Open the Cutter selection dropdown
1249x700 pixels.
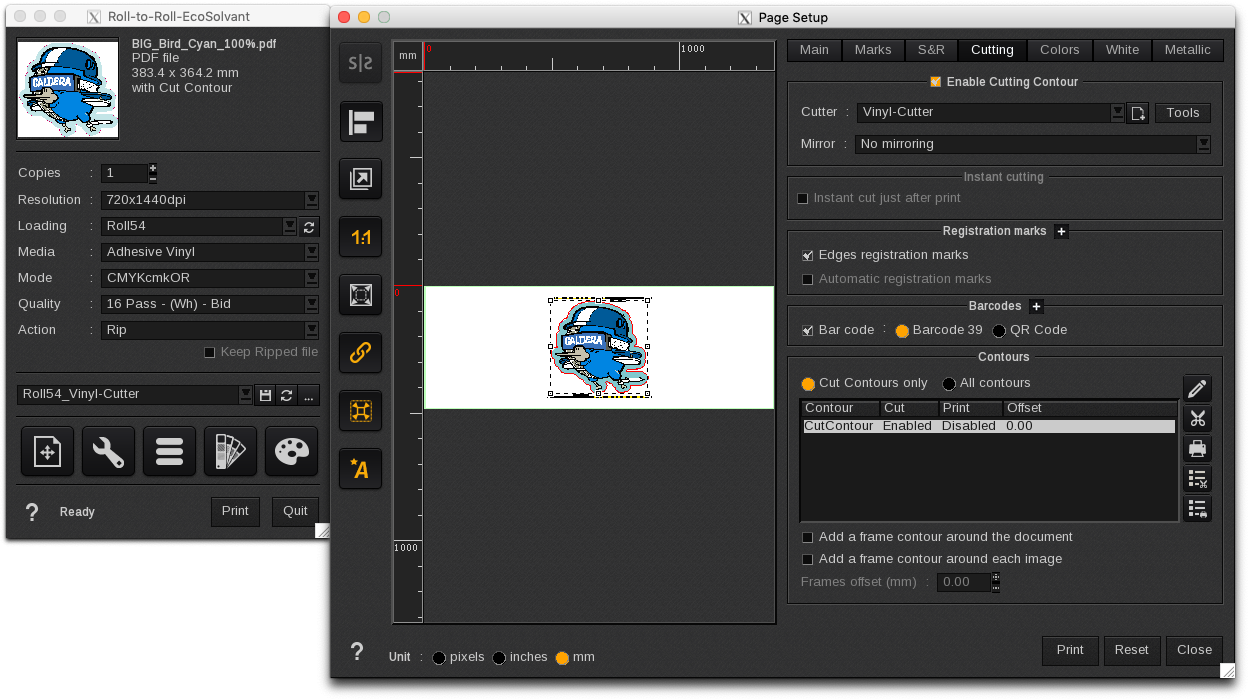point(1117,112)
